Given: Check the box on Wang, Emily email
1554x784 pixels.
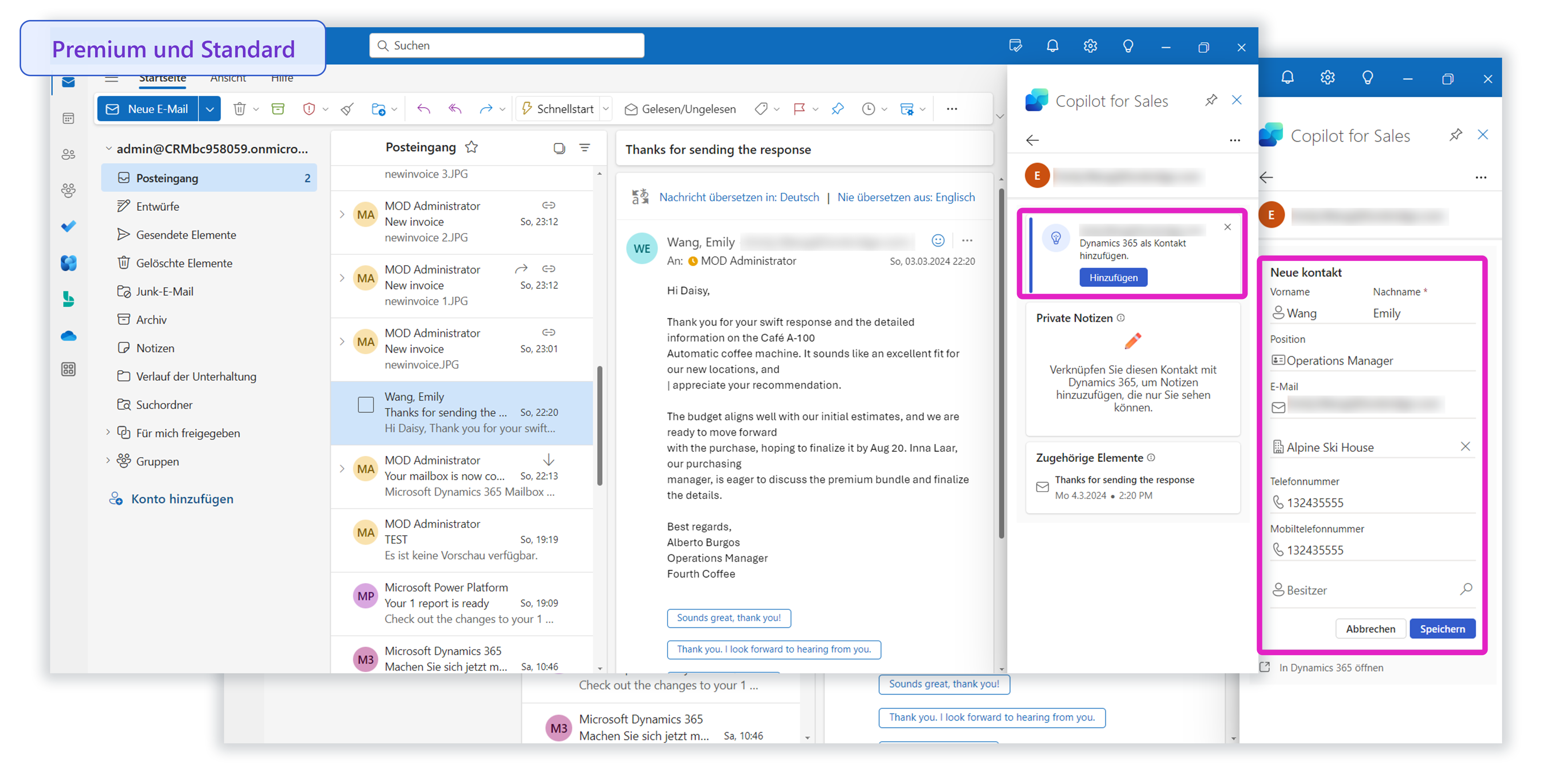Looking at the screenshot, I should point(366,405).
